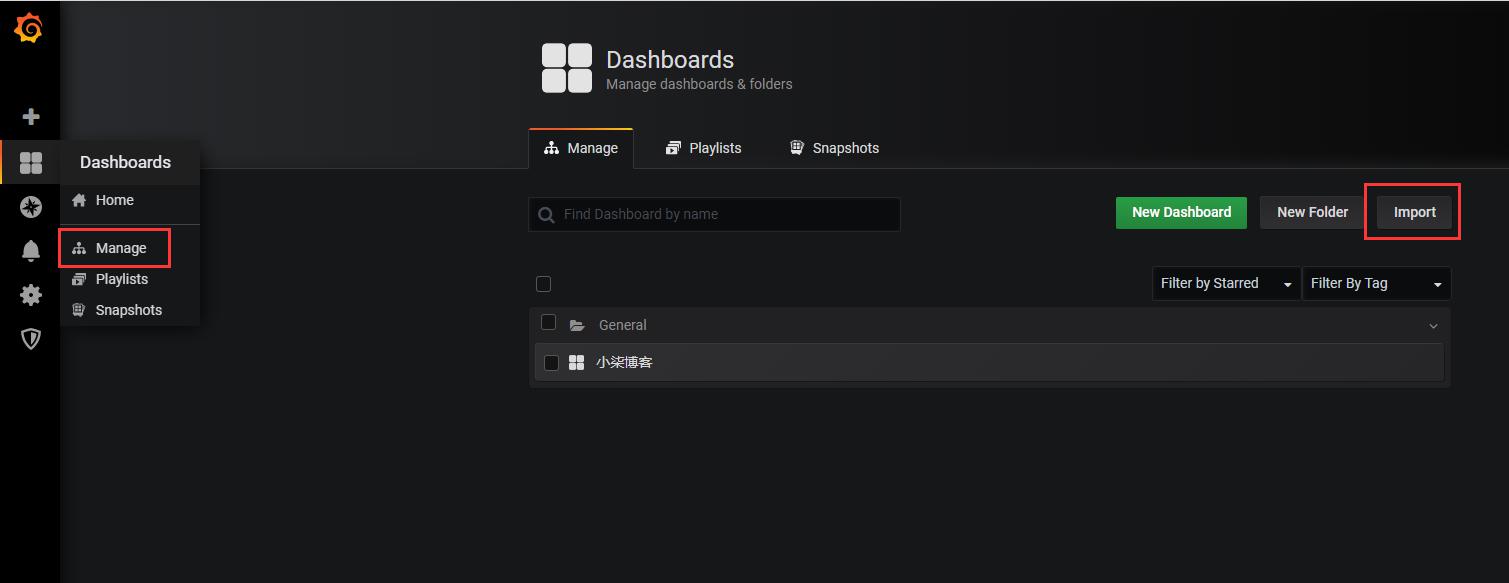Open the Filter By Tag dropdown

click(x=1376, y=283)
